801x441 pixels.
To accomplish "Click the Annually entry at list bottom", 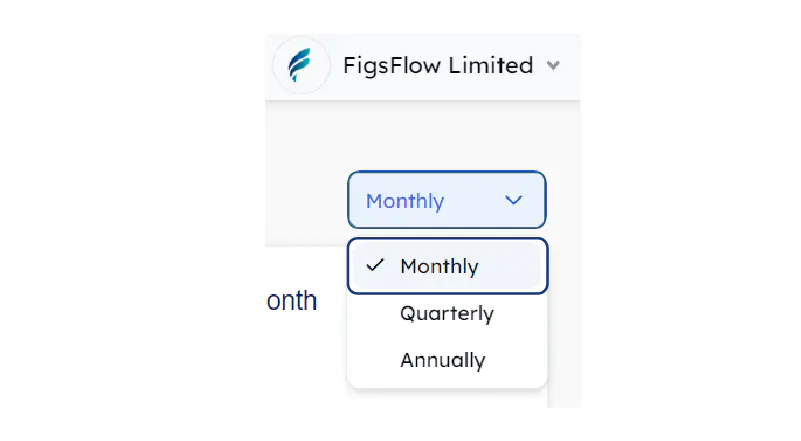I will [x=442, y=360].
